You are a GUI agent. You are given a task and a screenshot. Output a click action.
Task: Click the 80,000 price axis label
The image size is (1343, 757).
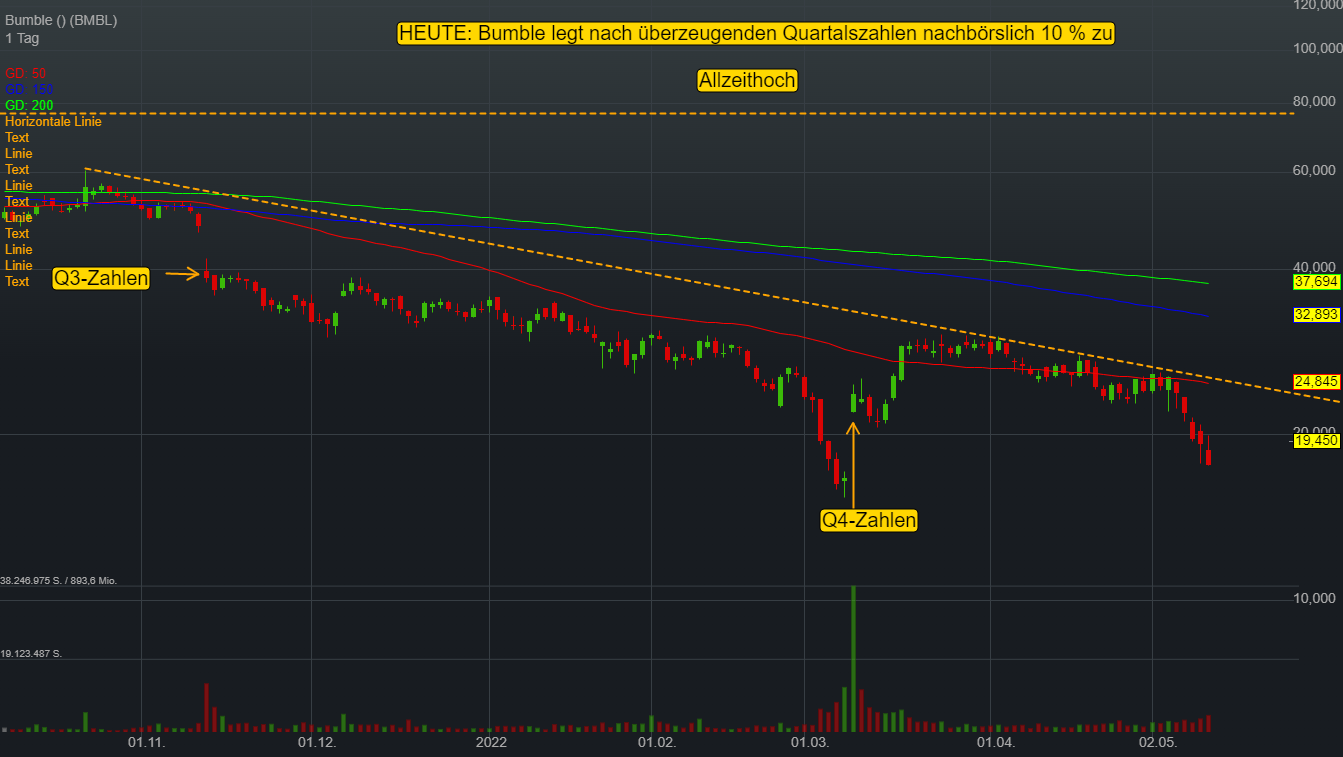click(x=1314, y=101)
